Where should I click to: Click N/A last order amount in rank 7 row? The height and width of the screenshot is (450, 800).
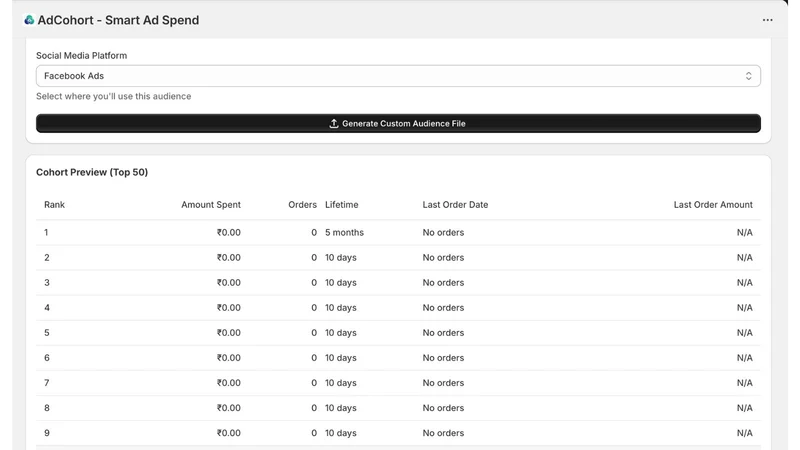[744, 383]
